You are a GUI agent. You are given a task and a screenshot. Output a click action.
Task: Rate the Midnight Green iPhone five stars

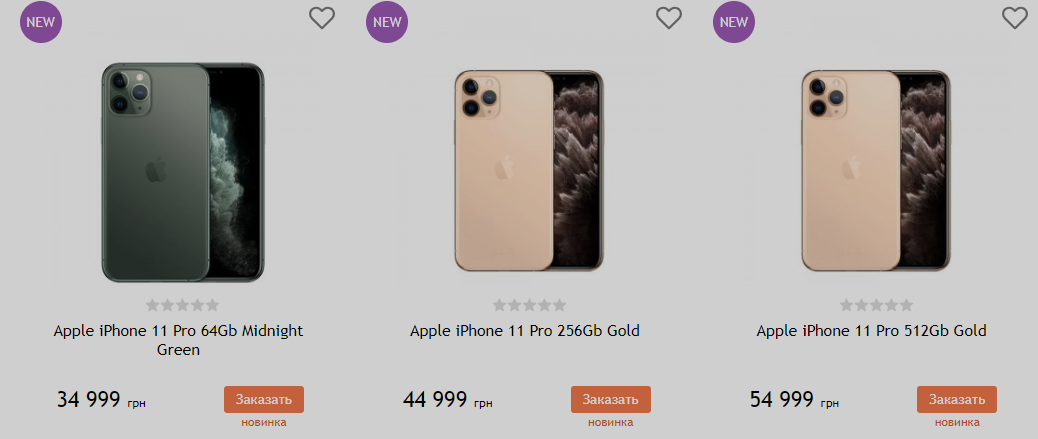[x=212, y=305]
